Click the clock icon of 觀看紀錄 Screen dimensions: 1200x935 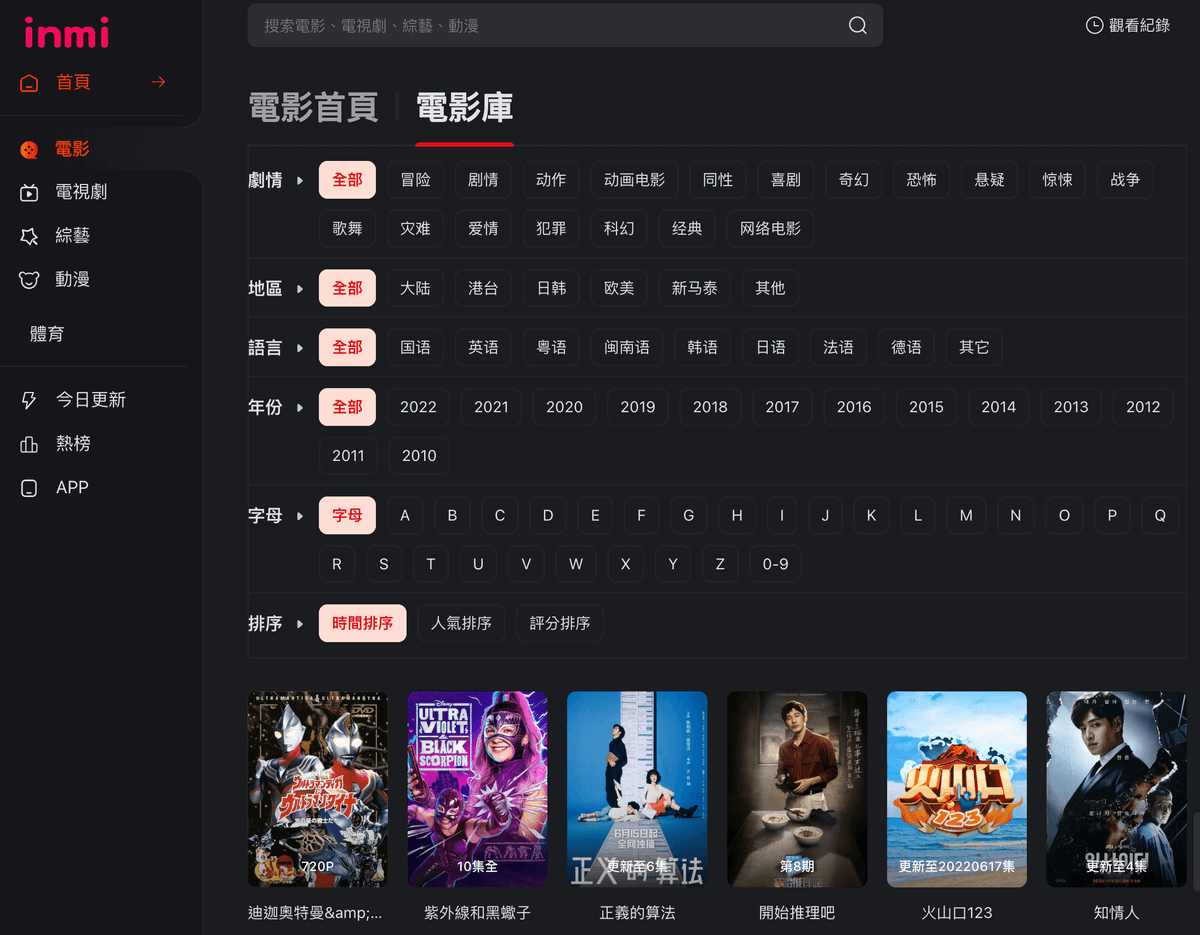coord(1095,25)
